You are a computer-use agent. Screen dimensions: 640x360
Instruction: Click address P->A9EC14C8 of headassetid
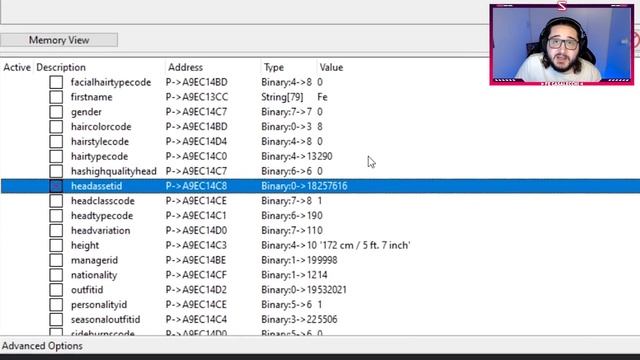pyautogui.click(x=196, y=186)
